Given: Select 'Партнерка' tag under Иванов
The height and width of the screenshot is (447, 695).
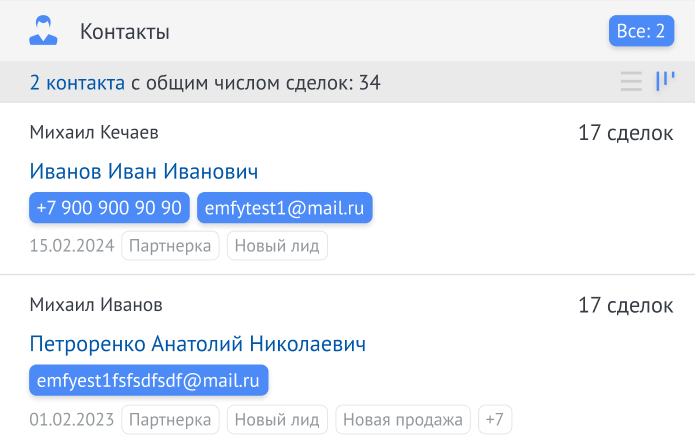Looking at the screenshot, I should 170,246.
